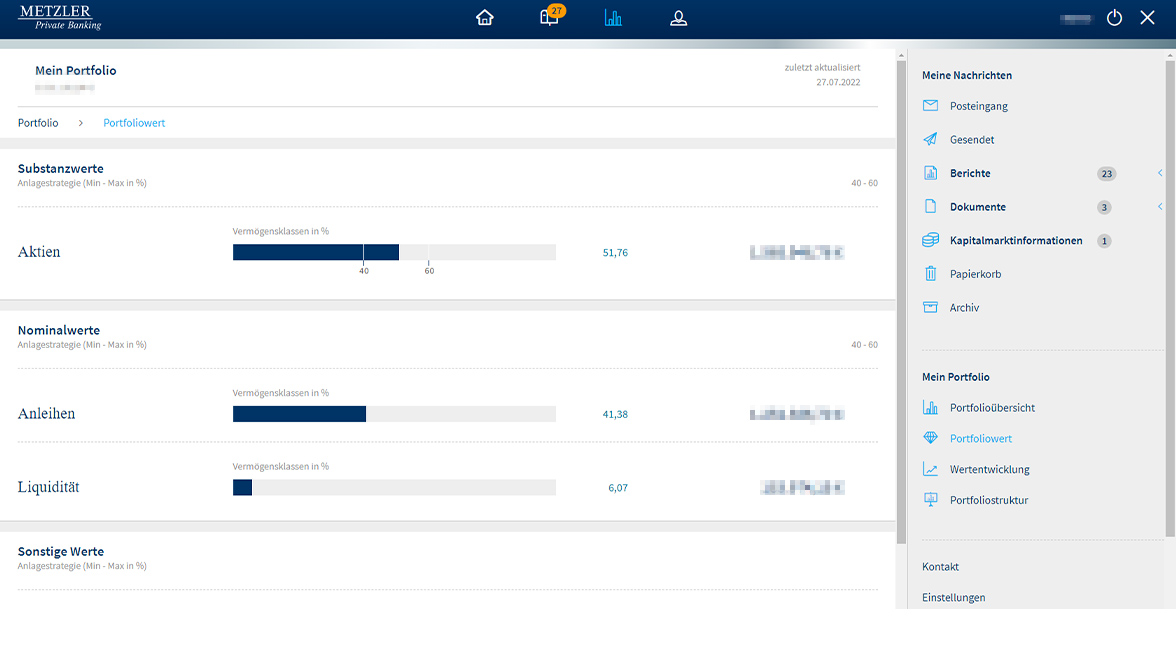Viewport: 1176px width, 660px height.
Task: Open Portfoliostruktur menu entry
Action: [x=988, y=500]
